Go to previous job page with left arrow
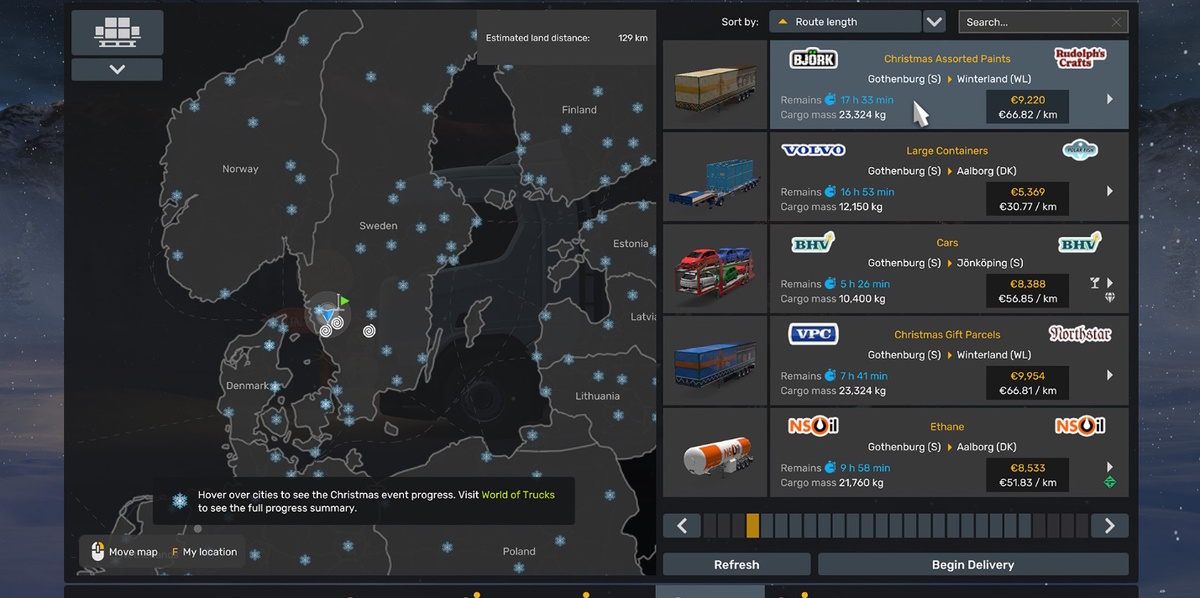 (682, 526)
